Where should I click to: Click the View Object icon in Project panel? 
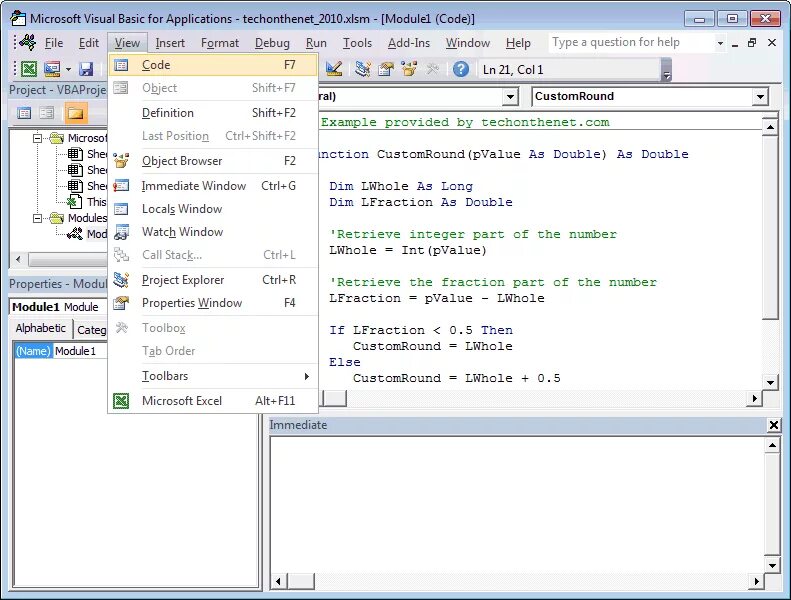(46, 113)
